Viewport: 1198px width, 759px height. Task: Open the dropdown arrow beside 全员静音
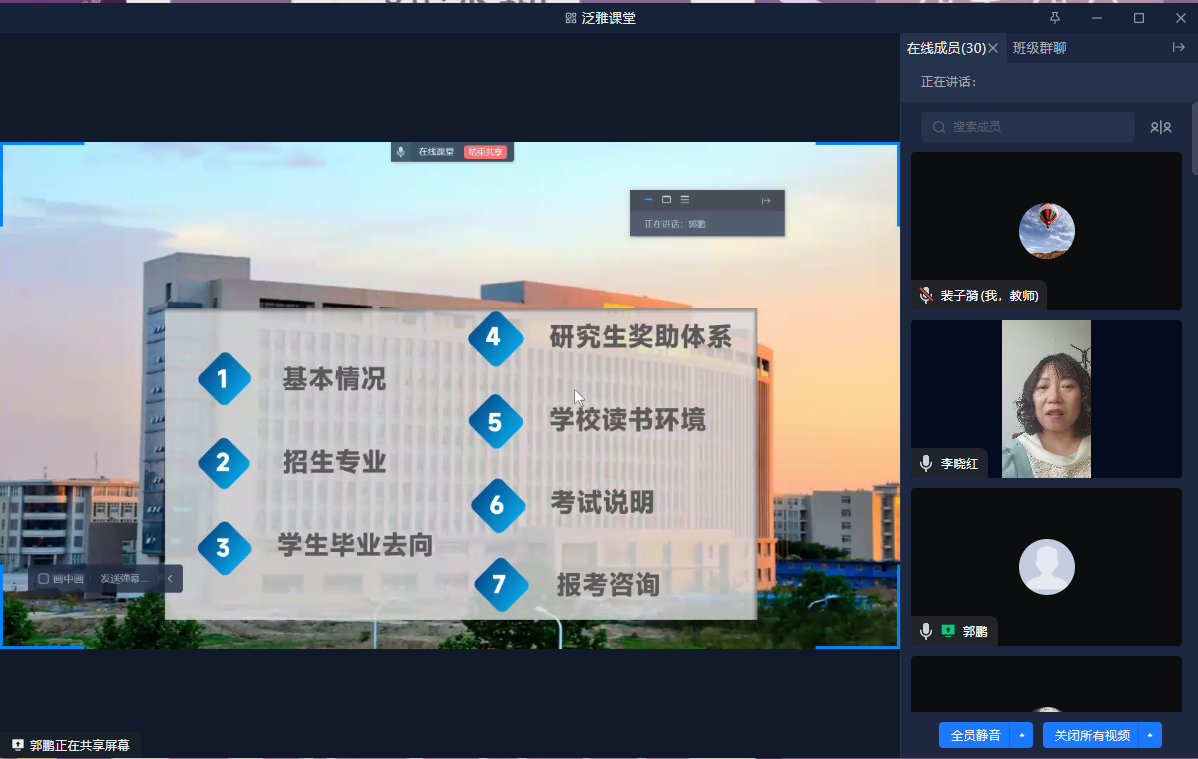[x=1021, y=735]
